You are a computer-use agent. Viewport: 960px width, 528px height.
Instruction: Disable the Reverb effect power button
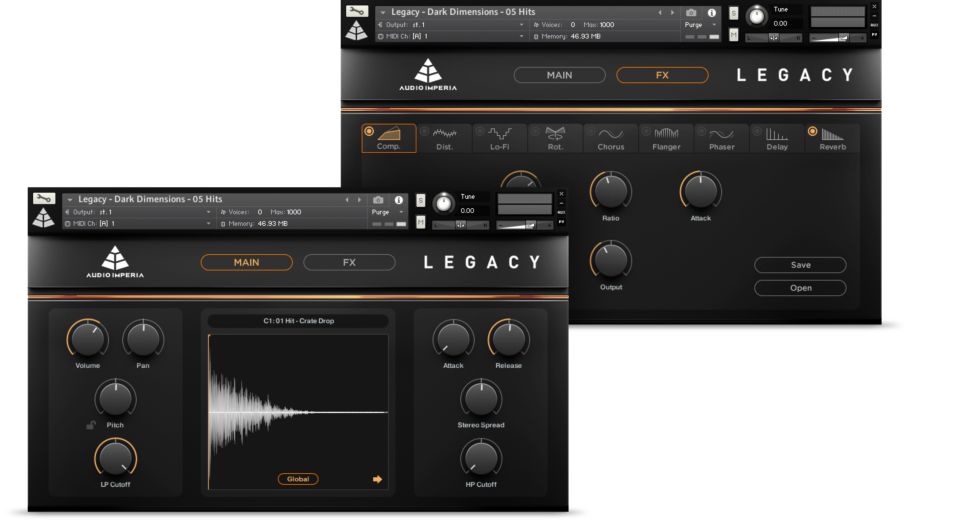pos(811,130)
